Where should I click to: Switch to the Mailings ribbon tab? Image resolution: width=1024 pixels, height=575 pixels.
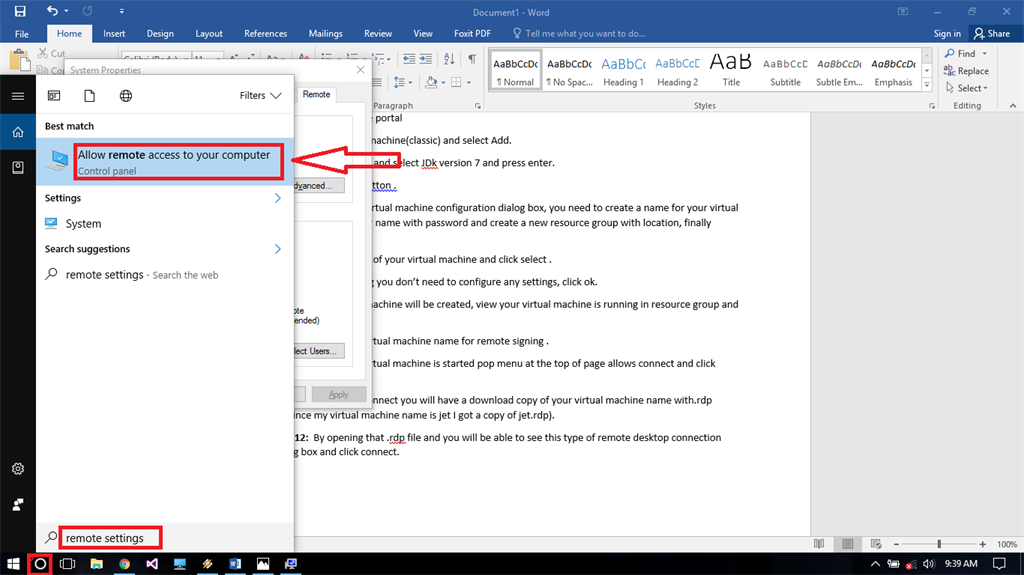(x=325, y=33)
